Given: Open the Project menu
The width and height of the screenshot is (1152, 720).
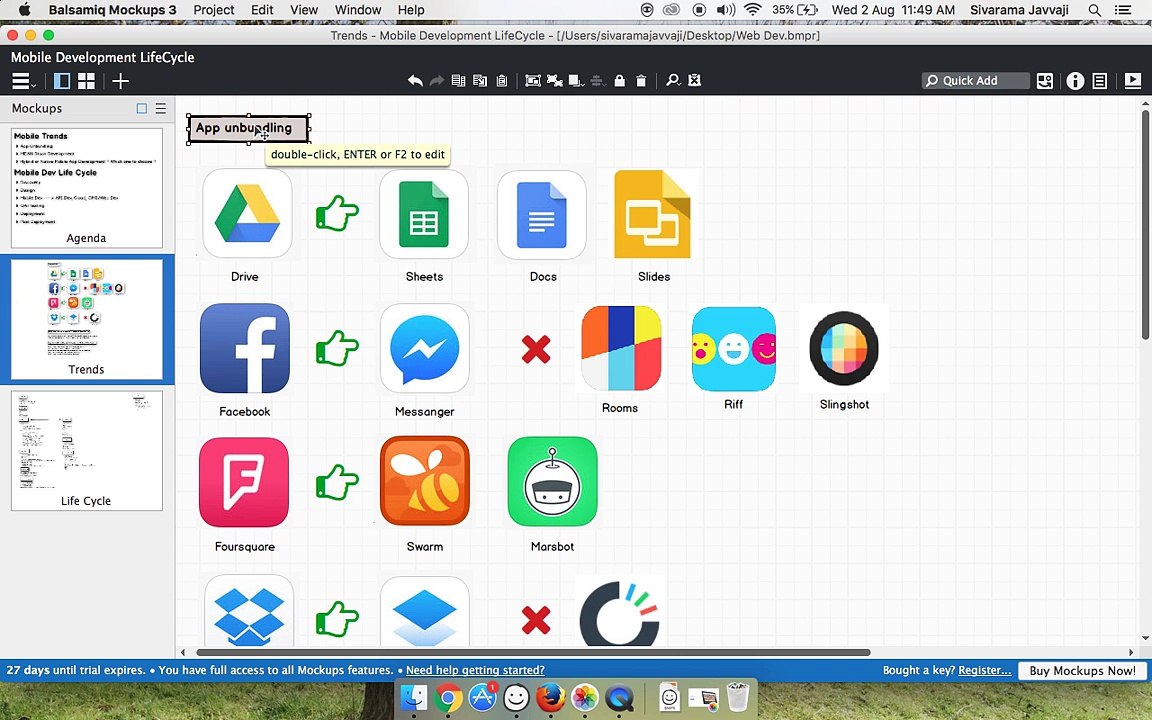Looking at the screenshot, I should [214, 10].
